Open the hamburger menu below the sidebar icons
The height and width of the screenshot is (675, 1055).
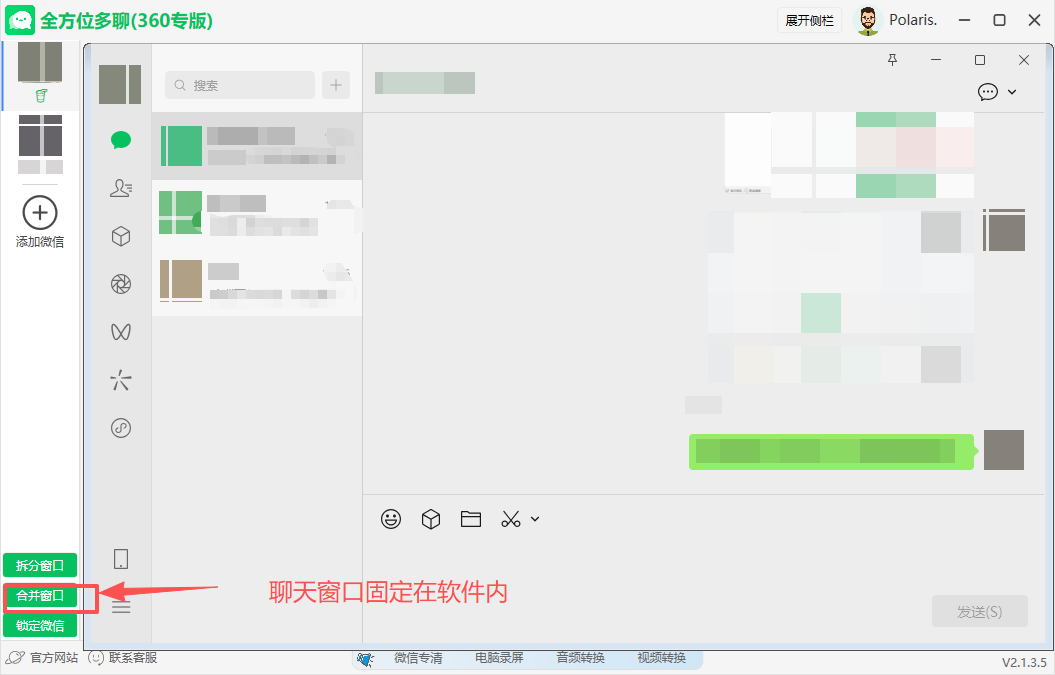coord(120,607)
